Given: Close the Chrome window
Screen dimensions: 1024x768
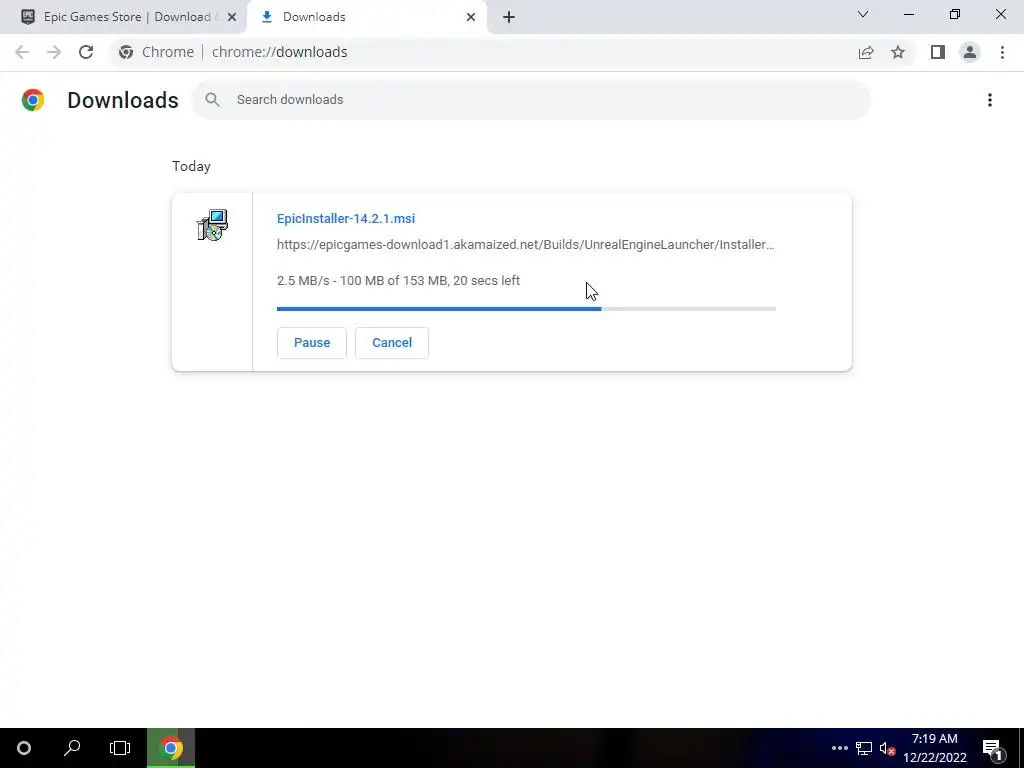Looking at the screenshot, I should pyautogui.click(x=1000, y=14).
